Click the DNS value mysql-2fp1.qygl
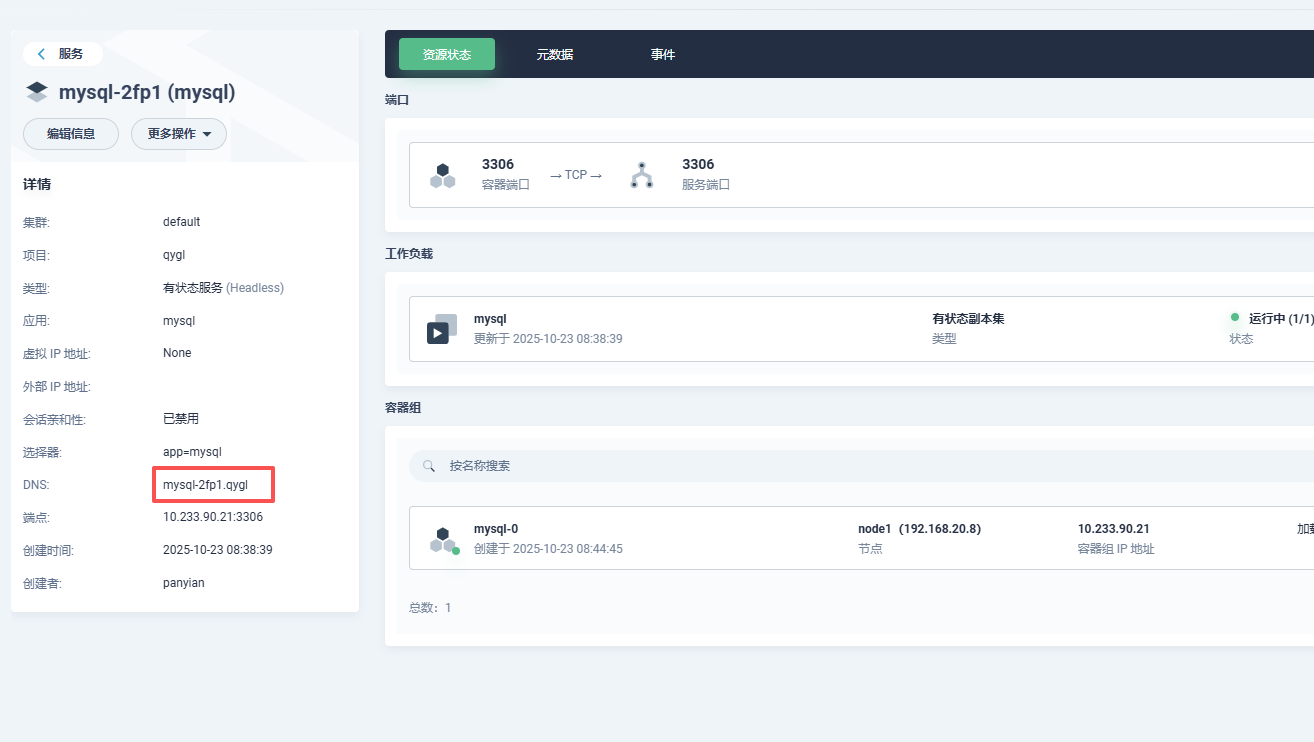This screenshot has width=1314, height=742. 205,485
